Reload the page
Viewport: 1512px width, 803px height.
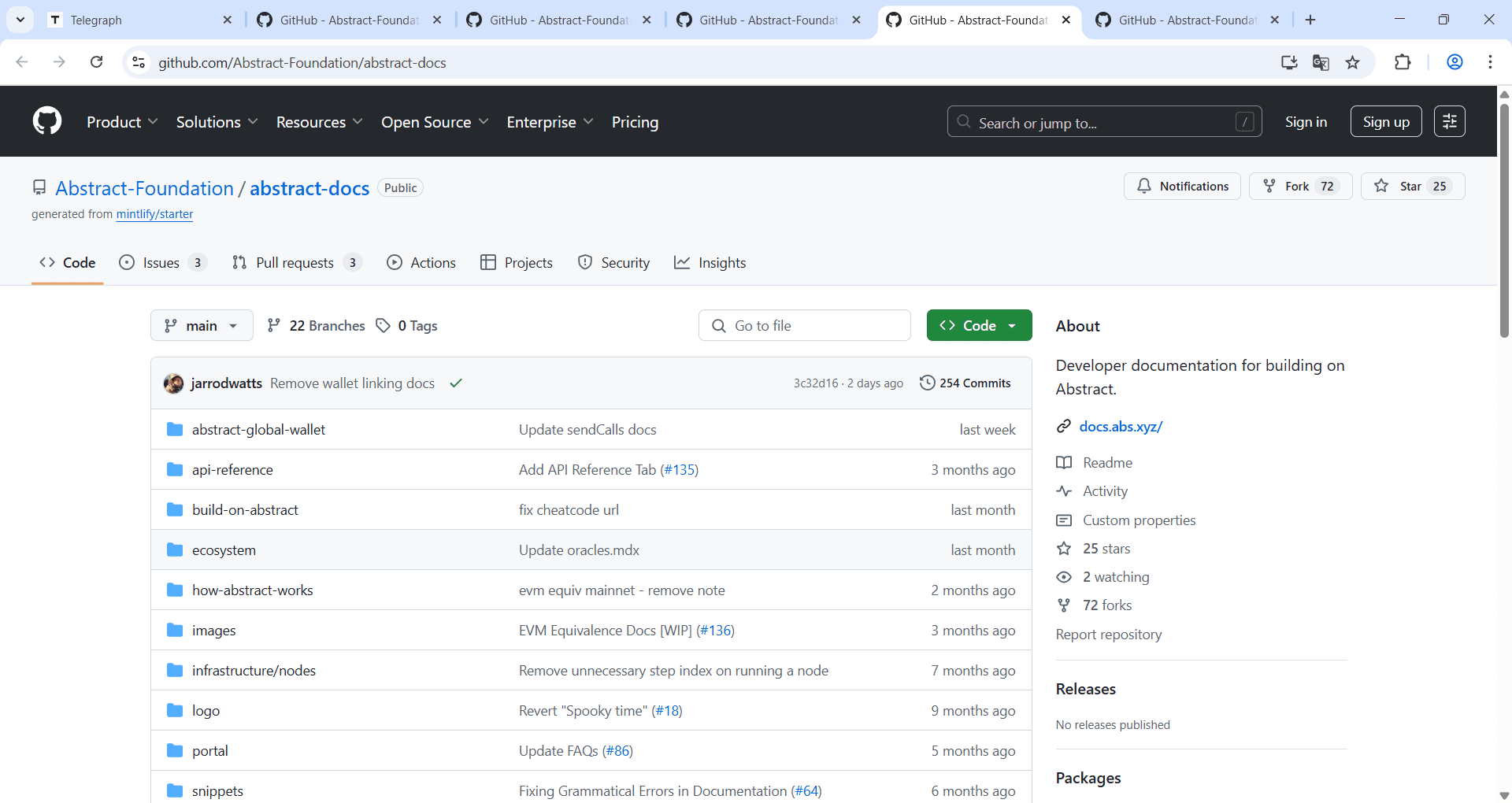coord(96,62)
